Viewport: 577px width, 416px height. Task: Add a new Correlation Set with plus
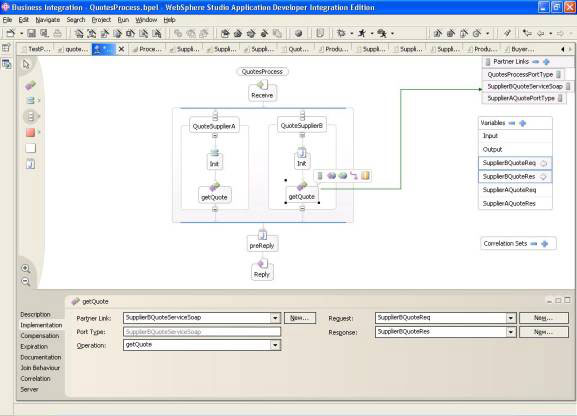[x=545, y=244]
